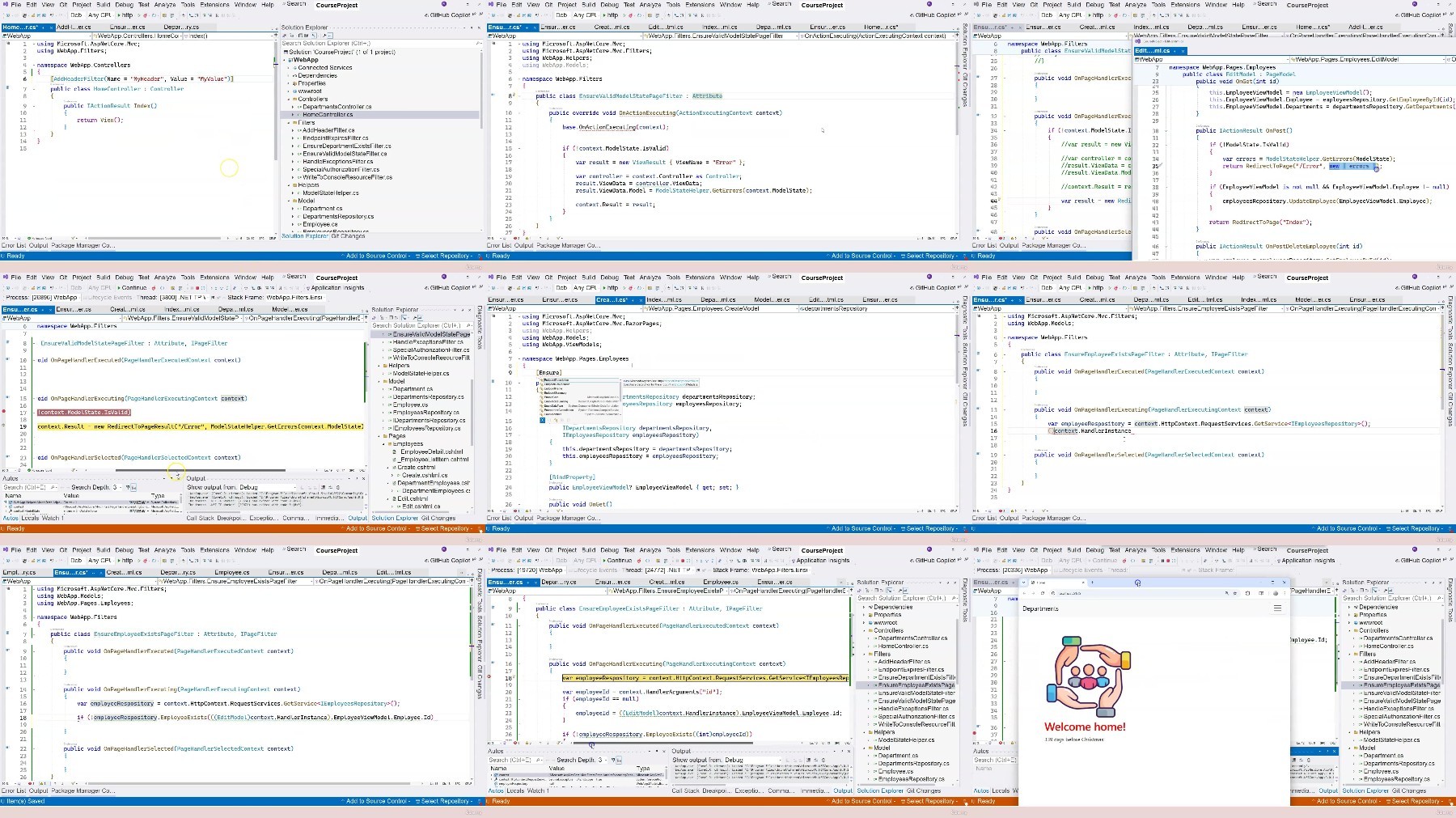Close the Home...r.cs editor tab
The width and height of the screenshot is (1456, 818).
tap(51, 27)
